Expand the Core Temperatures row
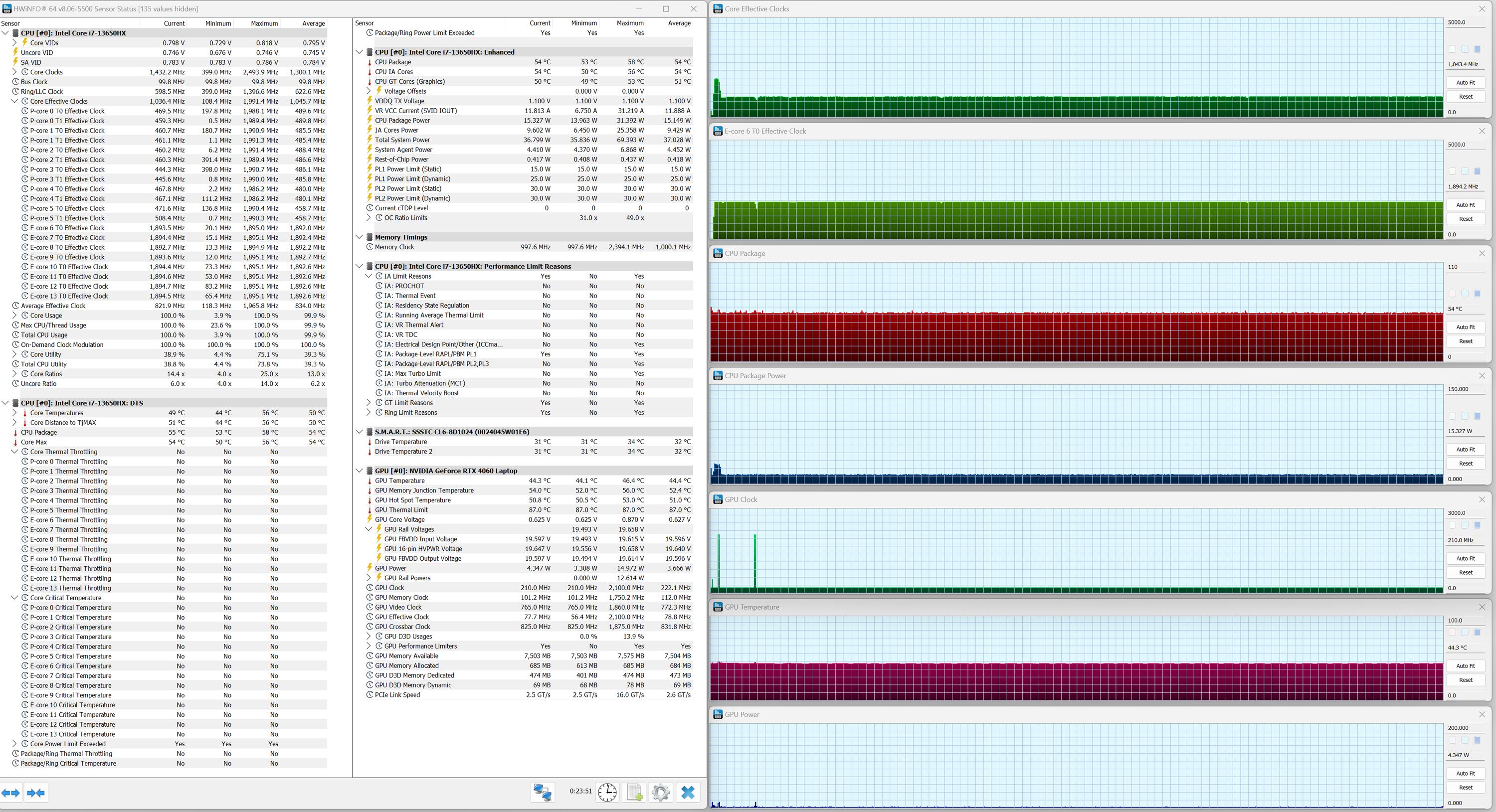Screen dimensions: 1496x812 [14, 413]
